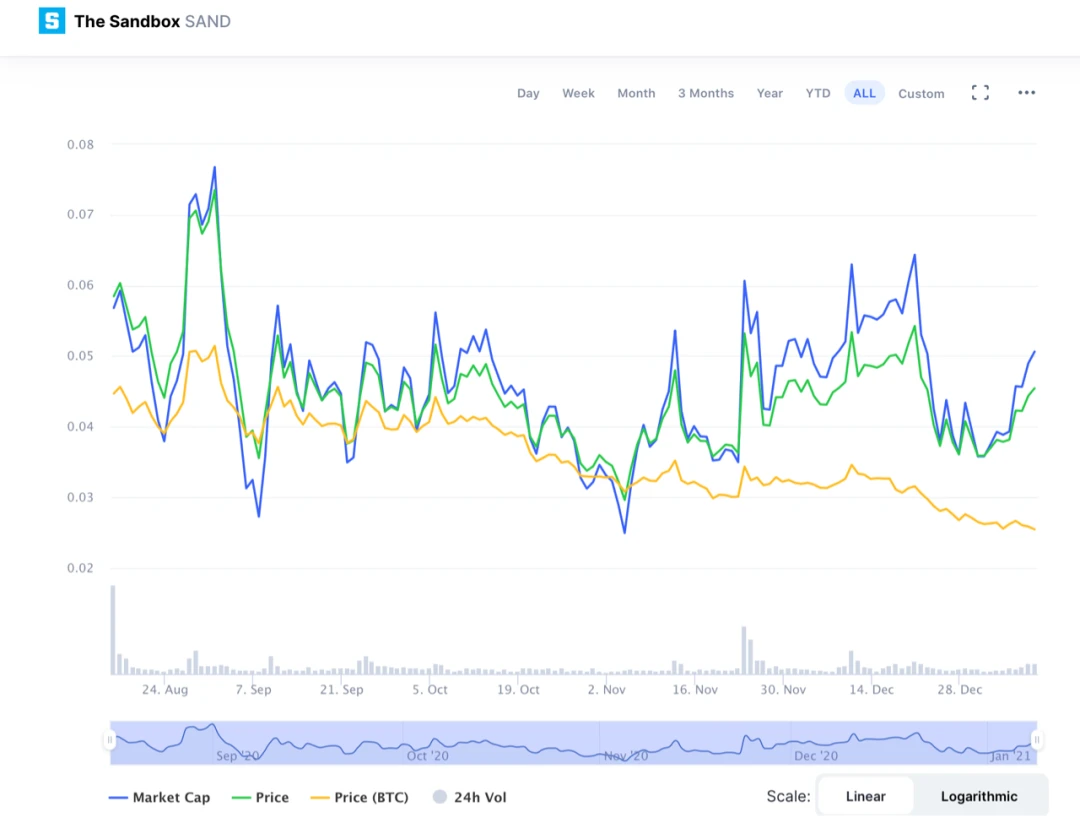Click the 14. Dec x-axis label

(871, 689)
